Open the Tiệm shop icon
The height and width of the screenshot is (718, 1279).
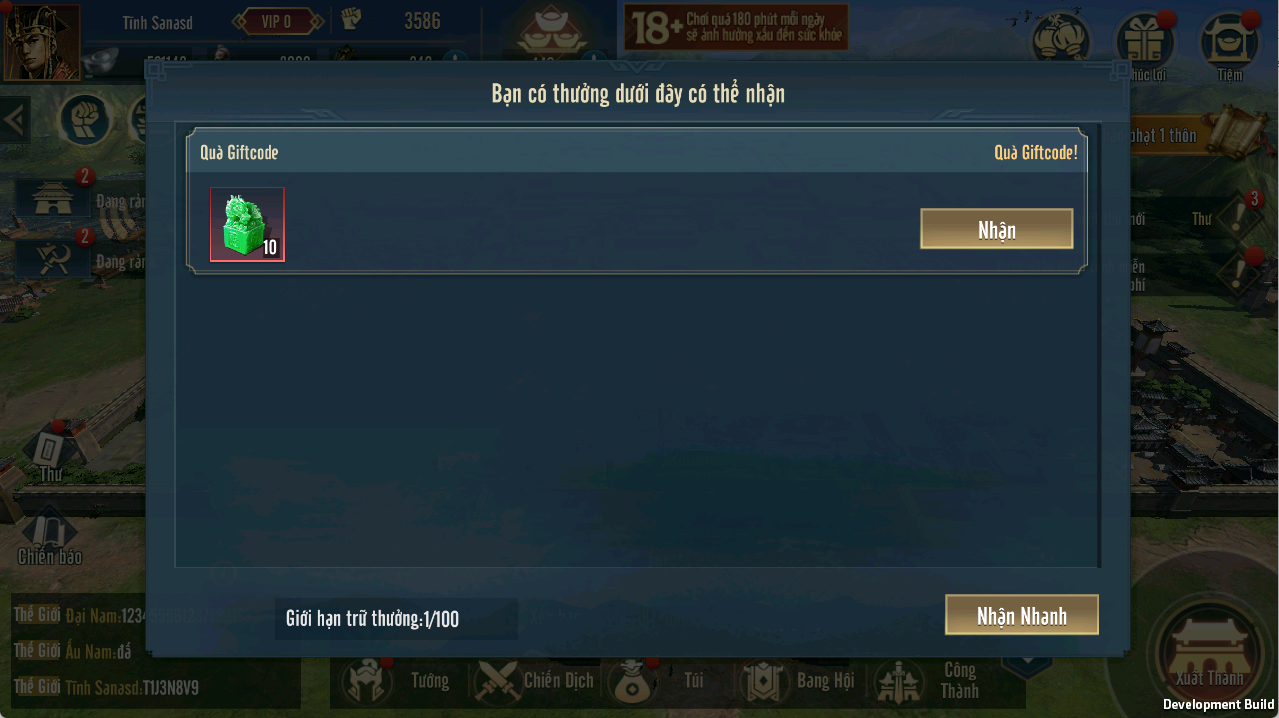[x=1229, y=45]
